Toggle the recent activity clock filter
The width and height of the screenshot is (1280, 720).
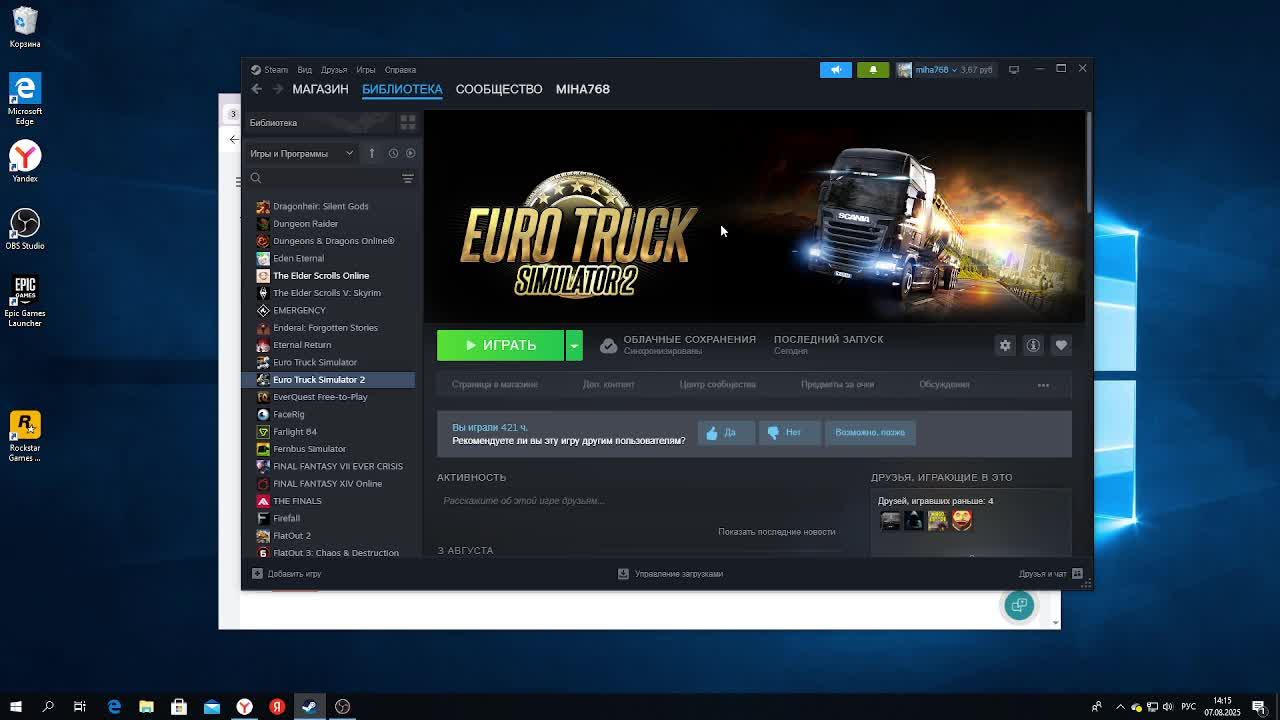(393, 153)
